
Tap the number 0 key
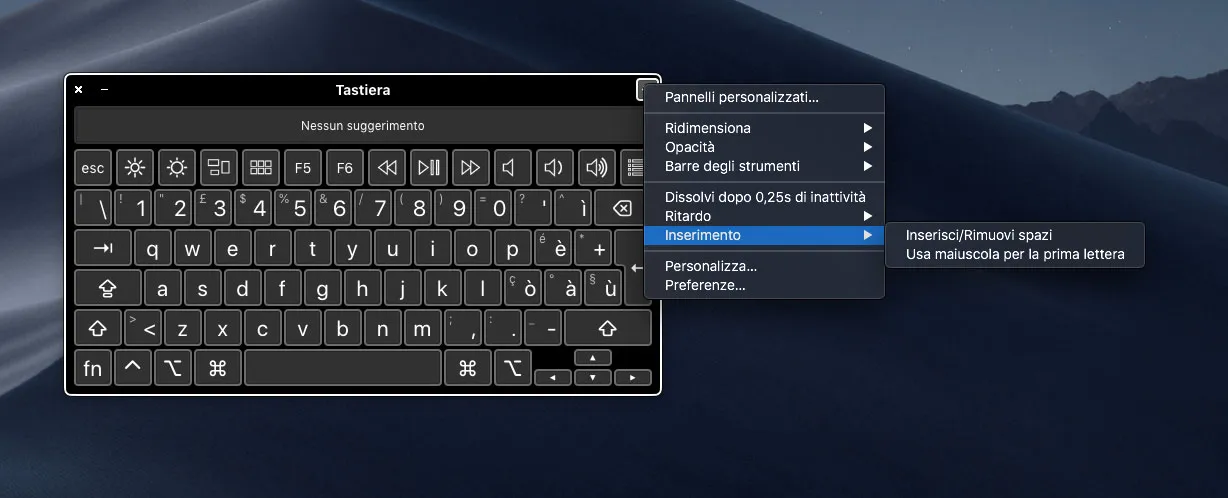pyautogui.click(x=493, y=208)
